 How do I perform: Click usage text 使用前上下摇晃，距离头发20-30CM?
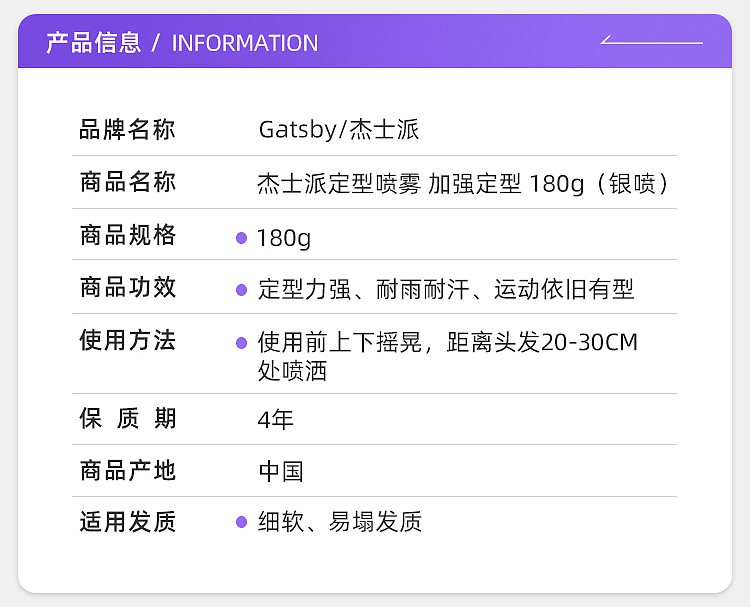tap(448, 342)
